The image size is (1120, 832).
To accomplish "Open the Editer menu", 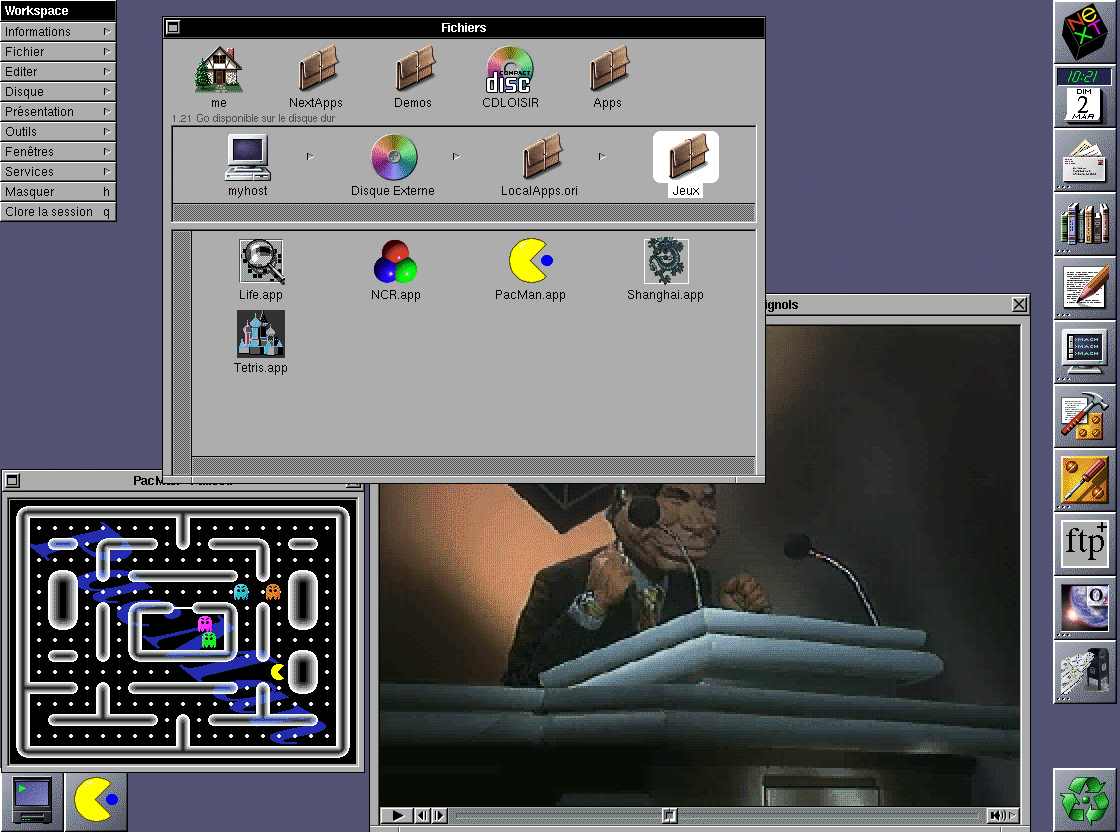I will [58, 71].
